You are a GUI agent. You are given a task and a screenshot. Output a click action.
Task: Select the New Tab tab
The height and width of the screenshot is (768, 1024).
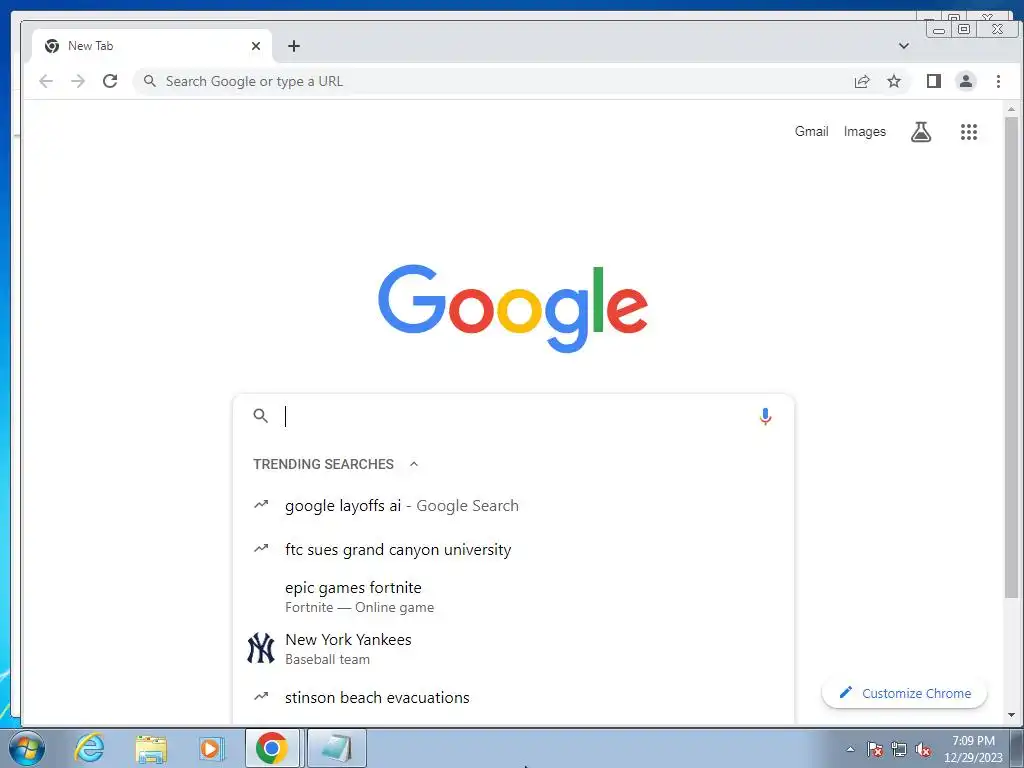click(x=152, y=46)
